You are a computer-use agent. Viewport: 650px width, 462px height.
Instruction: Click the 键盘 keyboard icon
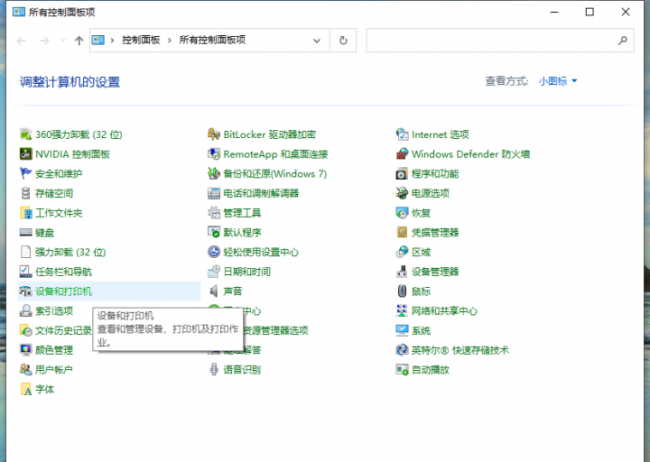(x=26, y=232)
